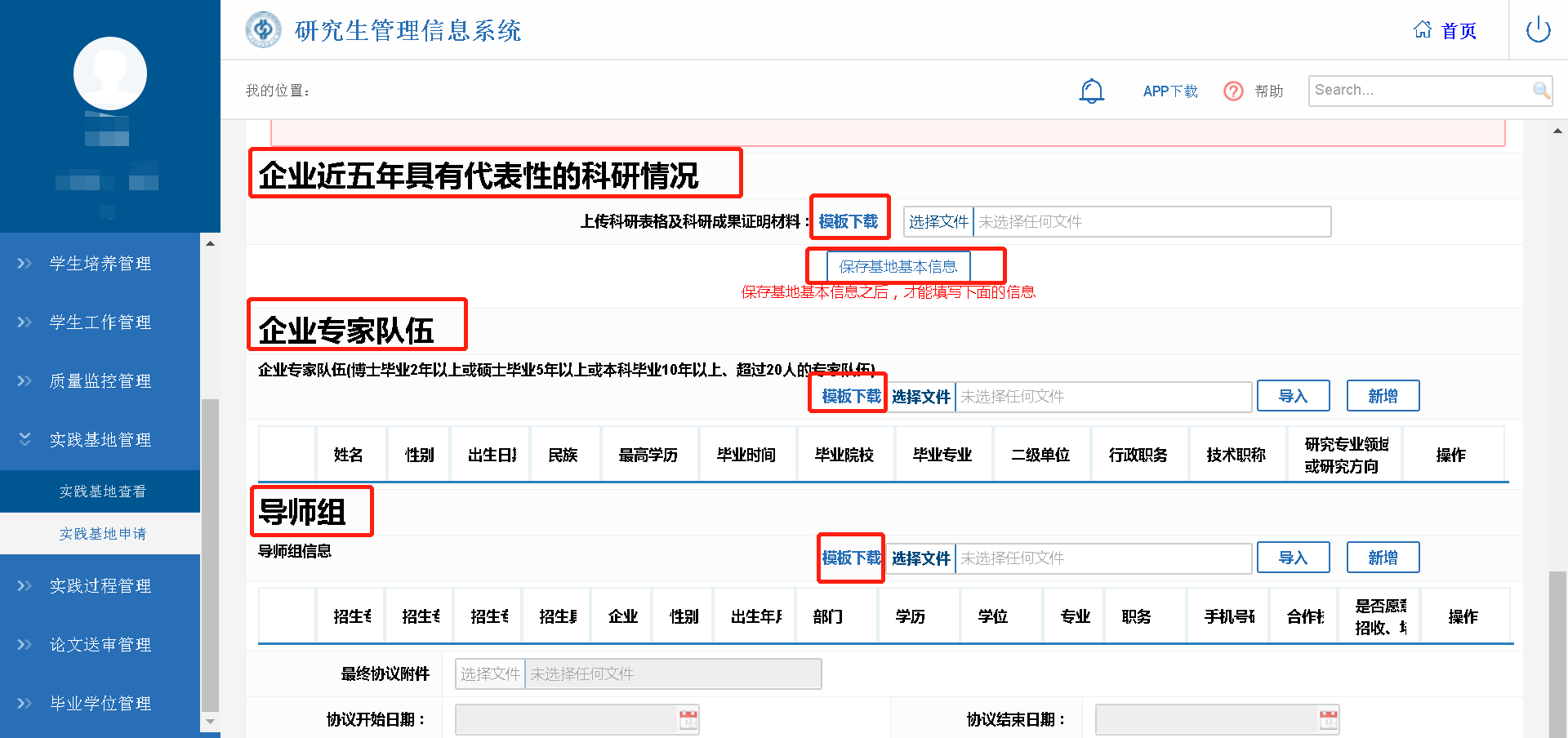Screen dimensions: 1568x738
Task: Click 新增 button in 导师组 section
Action: [1383, 558]
